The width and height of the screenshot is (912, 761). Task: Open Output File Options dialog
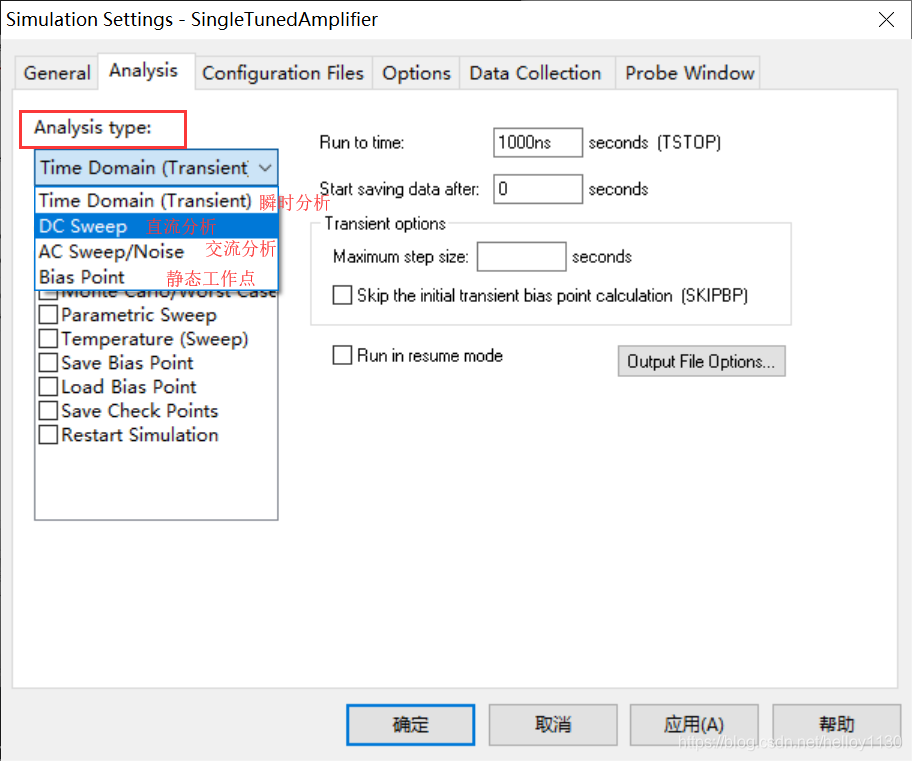(701, 361)
